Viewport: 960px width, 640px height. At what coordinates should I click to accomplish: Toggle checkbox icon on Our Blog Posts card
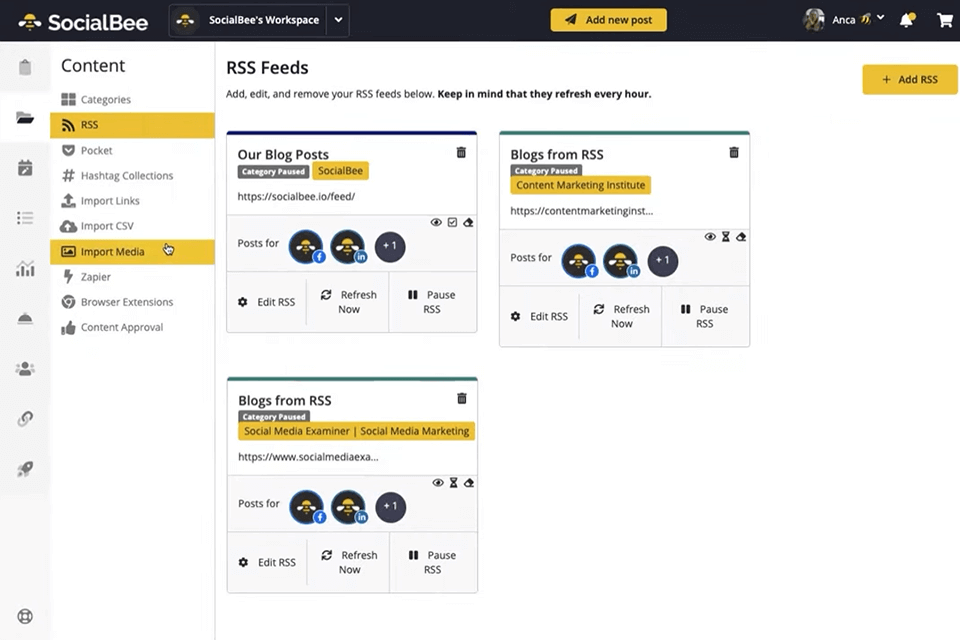click(x=452, y=222)
